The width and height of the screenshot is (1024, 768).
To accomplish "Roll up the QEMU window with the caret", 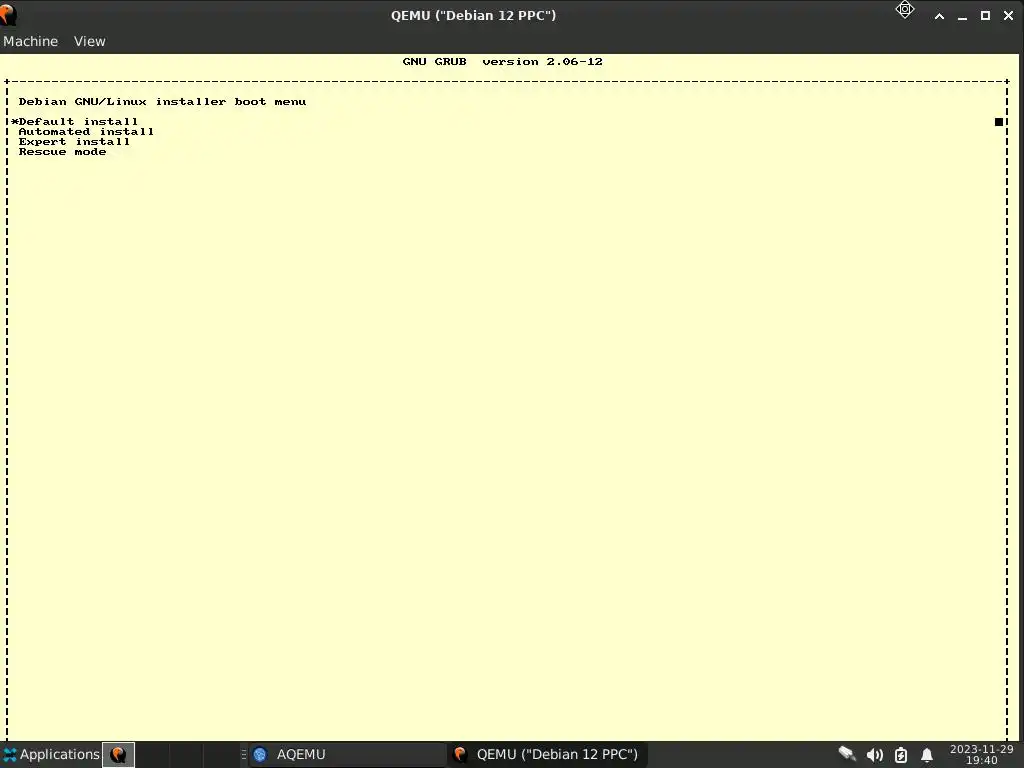I will pyautogui.click(x=939, y=16).
